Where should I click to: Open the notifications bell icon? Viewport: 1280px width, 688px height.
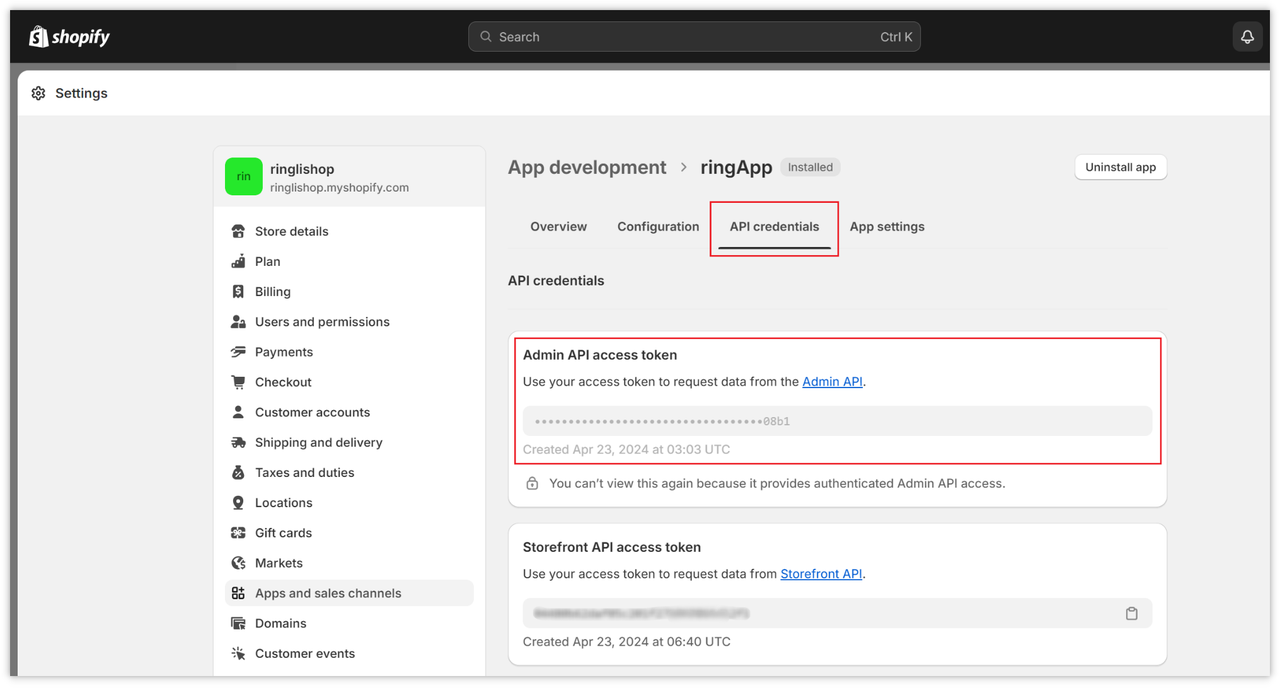pos(1247,37)
